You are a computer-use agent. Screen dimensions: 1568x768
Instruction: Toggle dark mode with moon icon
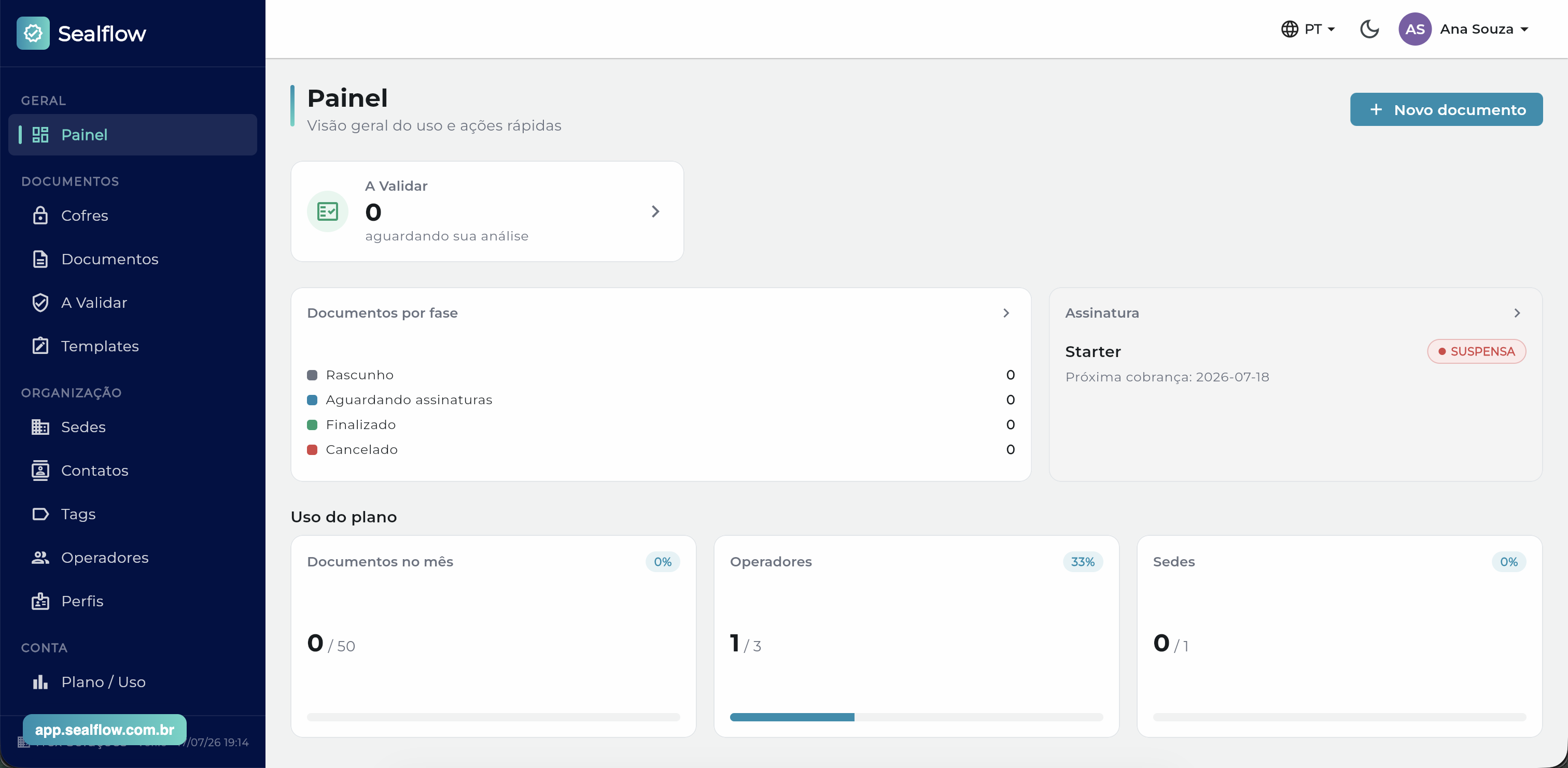point(1369,29)
